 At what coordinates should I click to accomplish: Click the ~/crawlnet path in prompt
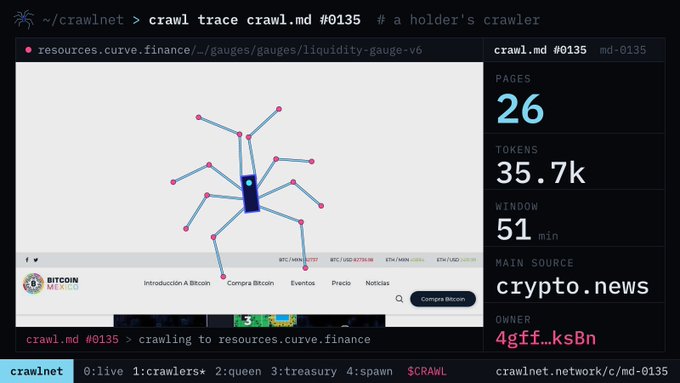(x=83, y=20)
